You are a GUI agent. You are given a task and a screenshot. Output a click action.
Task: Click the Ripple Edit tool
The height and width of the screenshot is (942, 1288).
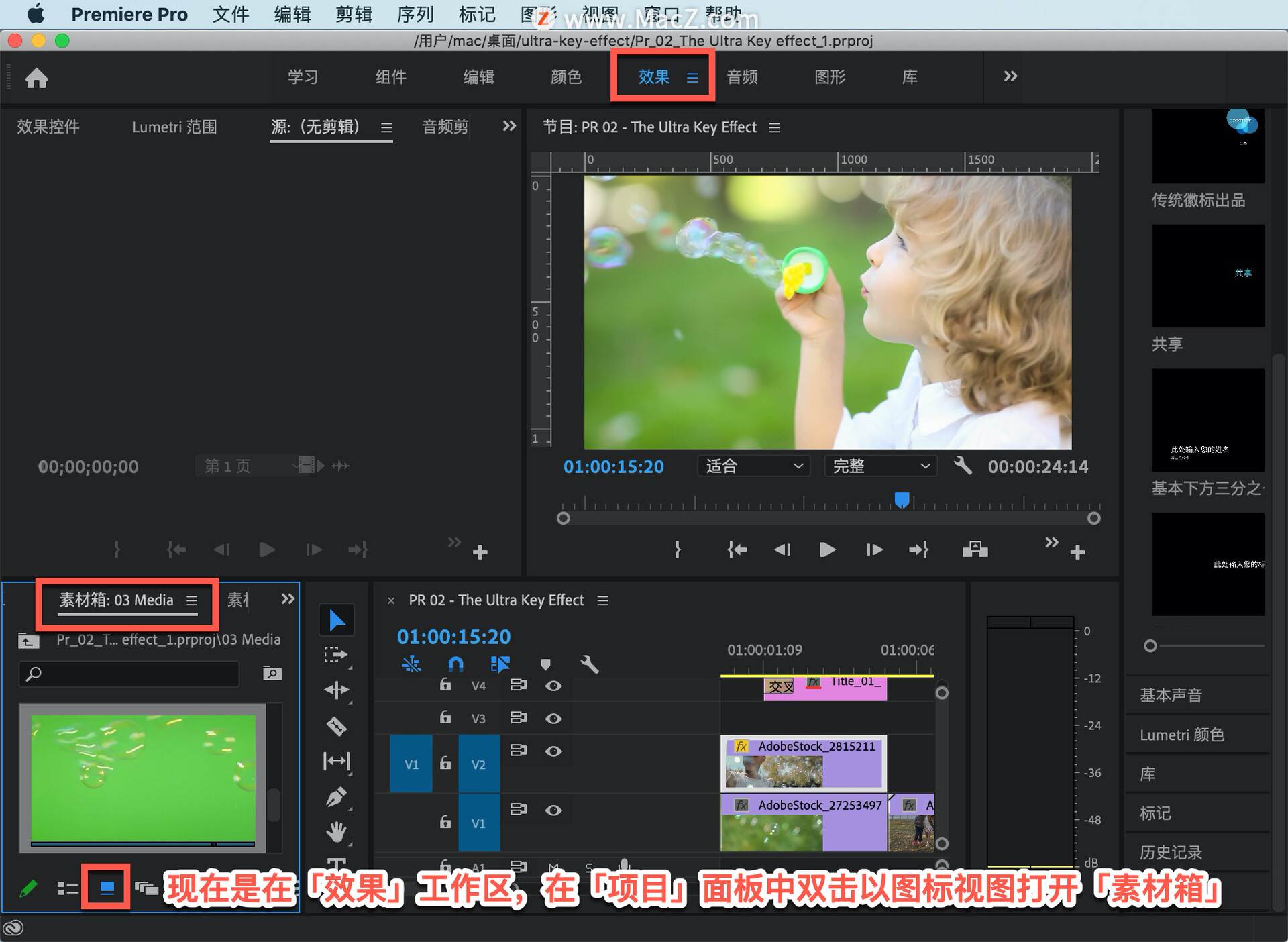[x=336, y=690]
